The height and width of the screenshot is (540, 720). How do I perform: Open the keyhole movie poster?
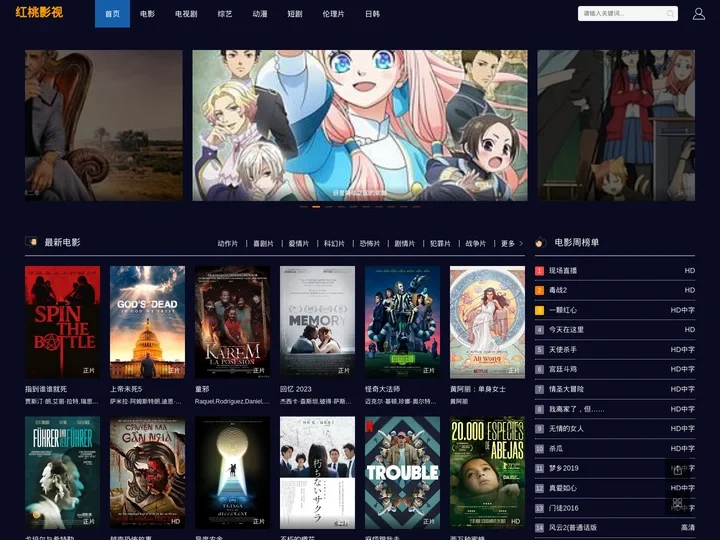click(x=232, y=472)
